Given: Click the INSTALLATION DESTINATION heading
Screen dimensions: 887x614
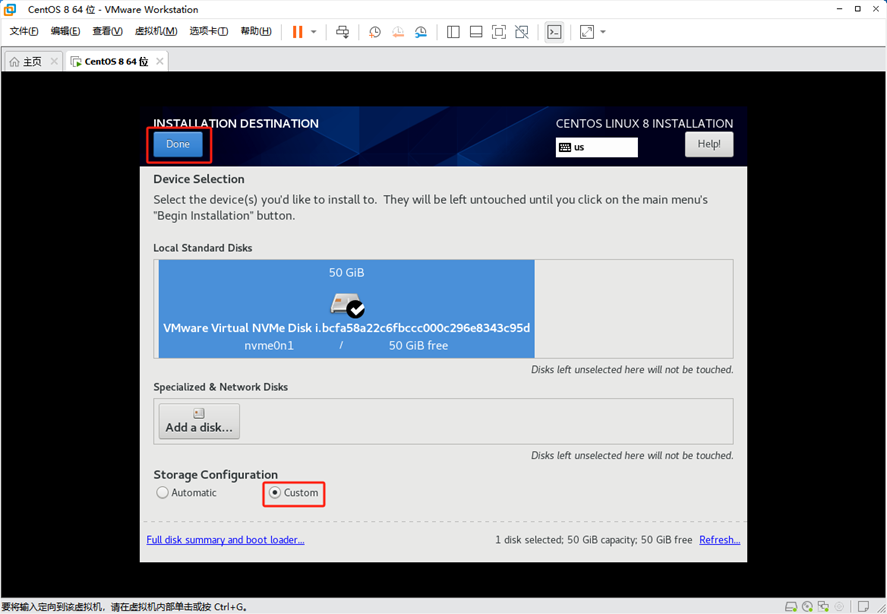Looking at the screenshot, I should coord(236,123).
